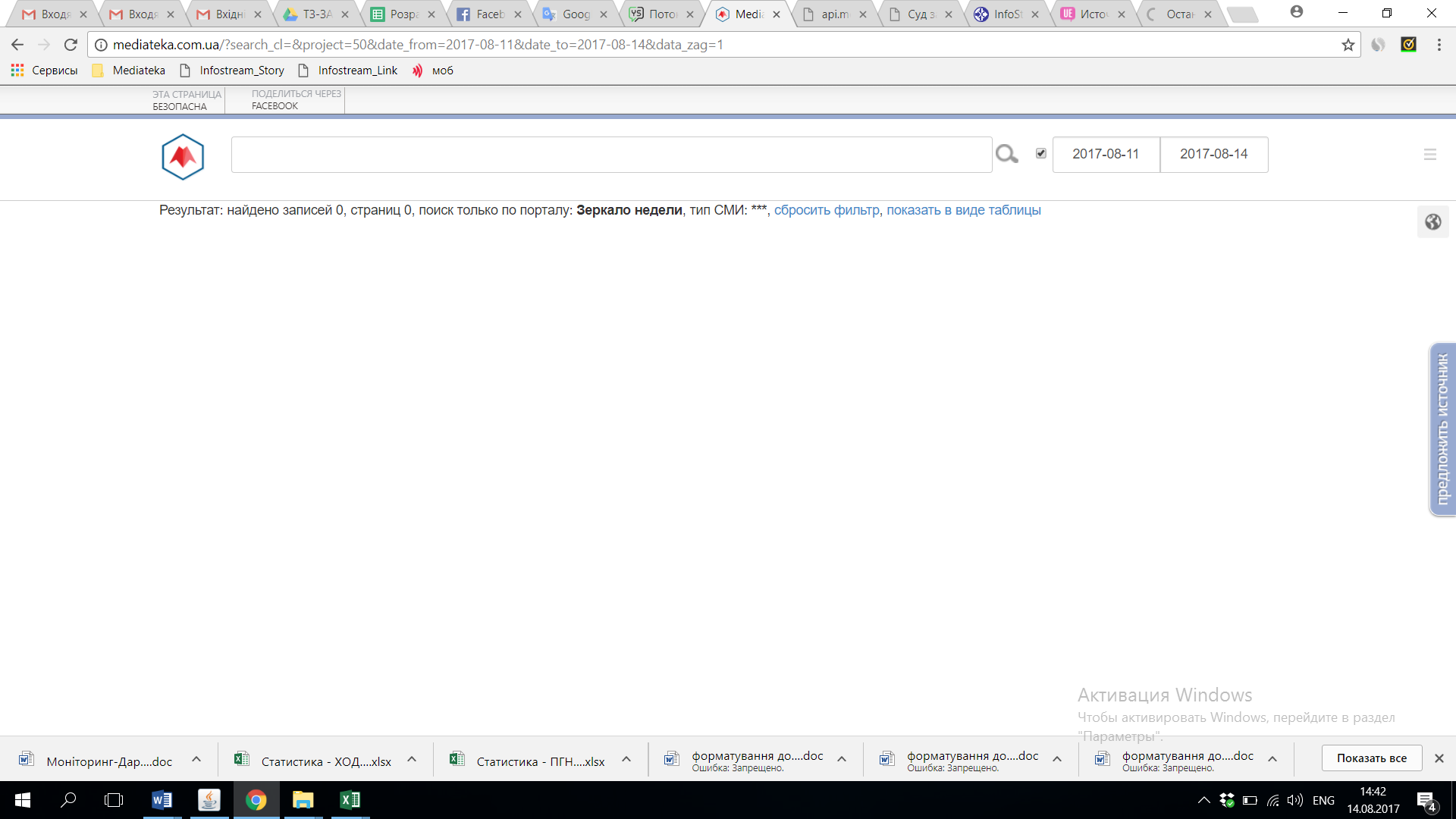Screen dimensions: 1456x819
Task: Click the globe icon on right edge
Action: [x=1432, y=222]
